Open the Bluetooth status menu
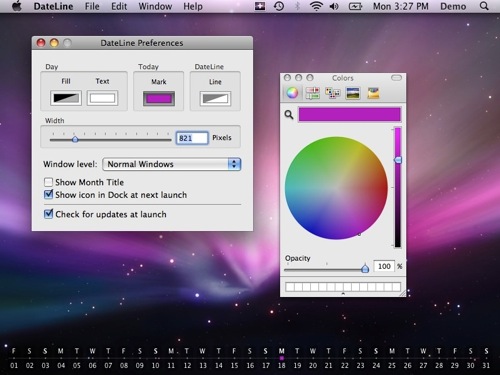Image resolution: width=500 pixels, height=375 pixels. [298, 6]
